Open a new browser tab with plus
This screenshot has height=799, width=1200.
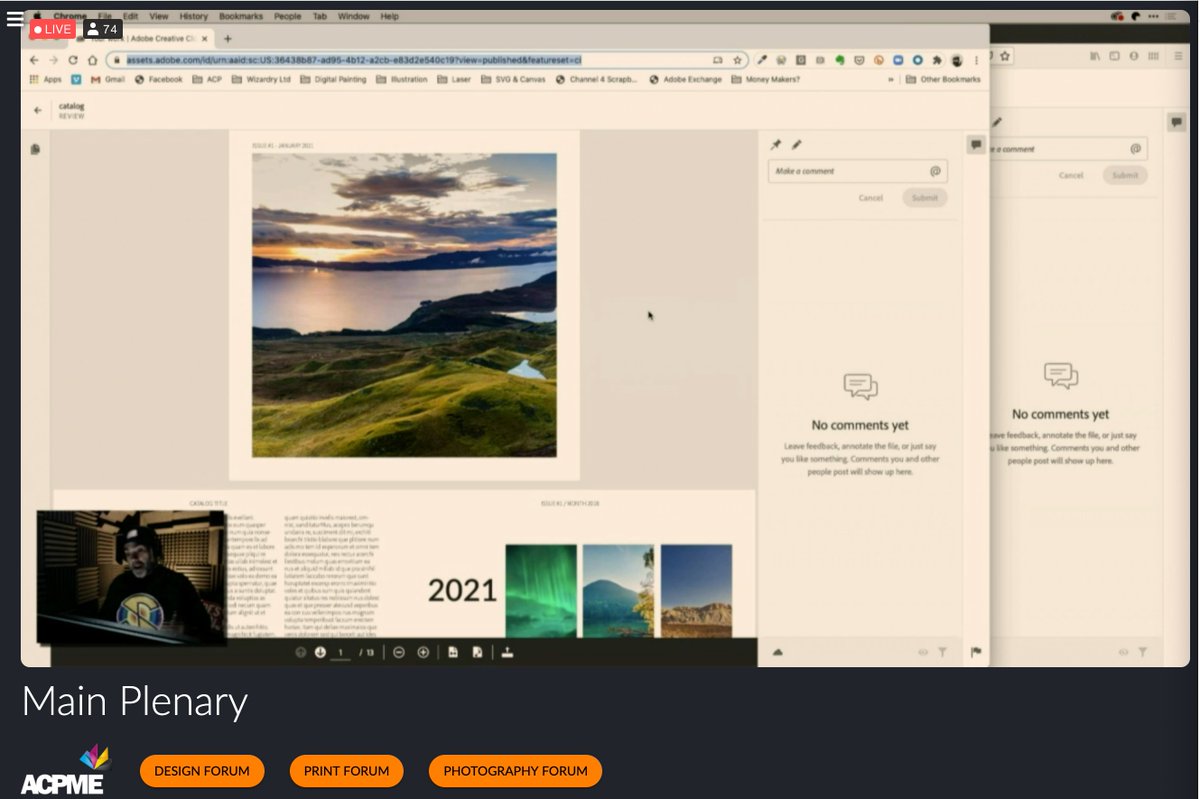(x=228, y=39)
